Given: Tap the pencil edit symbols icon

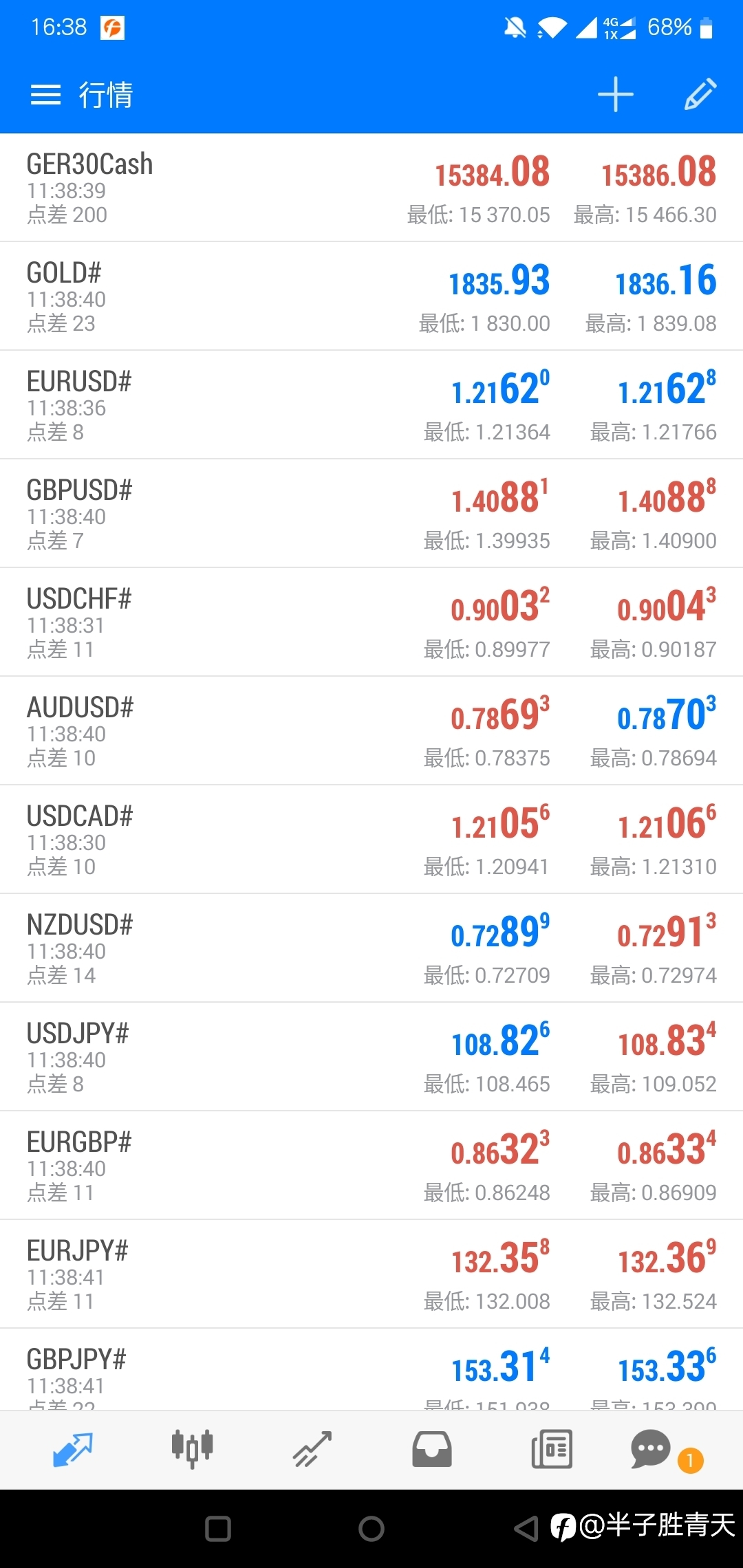Looking at the screenshot, I should pyautogui.click(x=700, y=94).
